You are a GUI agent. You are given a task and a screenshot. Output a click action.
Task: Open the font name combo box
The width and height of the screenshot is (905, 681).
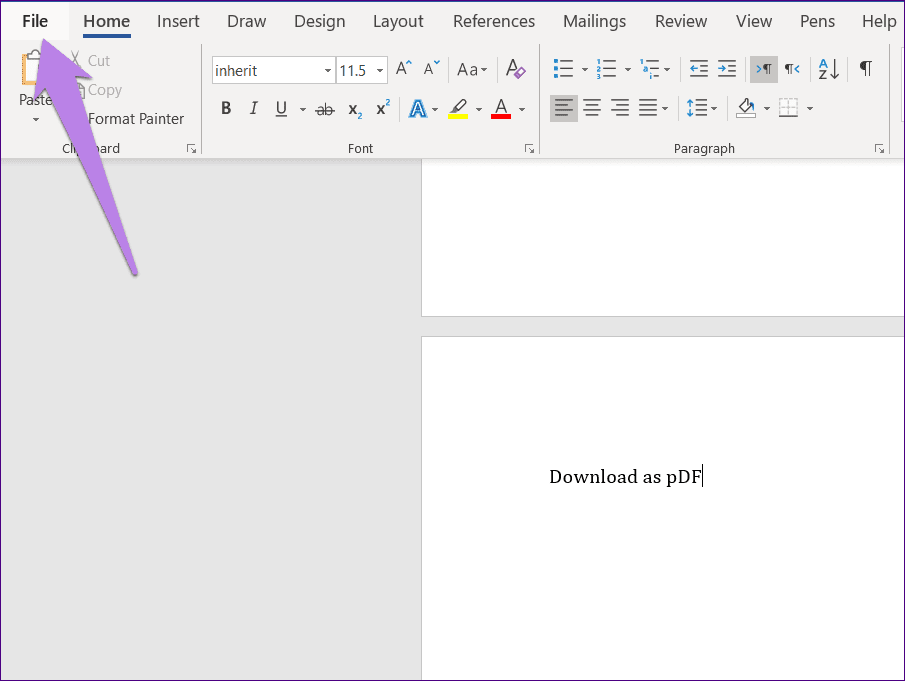tap(273, 70)
